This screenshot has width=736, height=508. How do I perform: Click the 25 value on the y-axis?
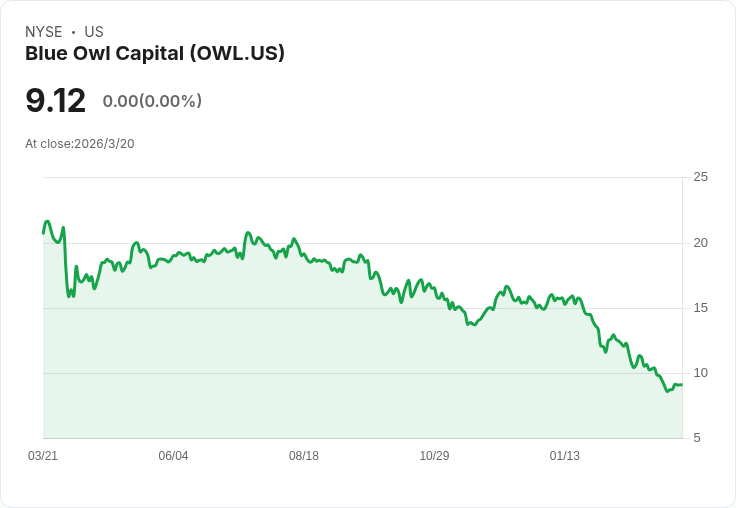pyautogui.click(x=701, y=178)
